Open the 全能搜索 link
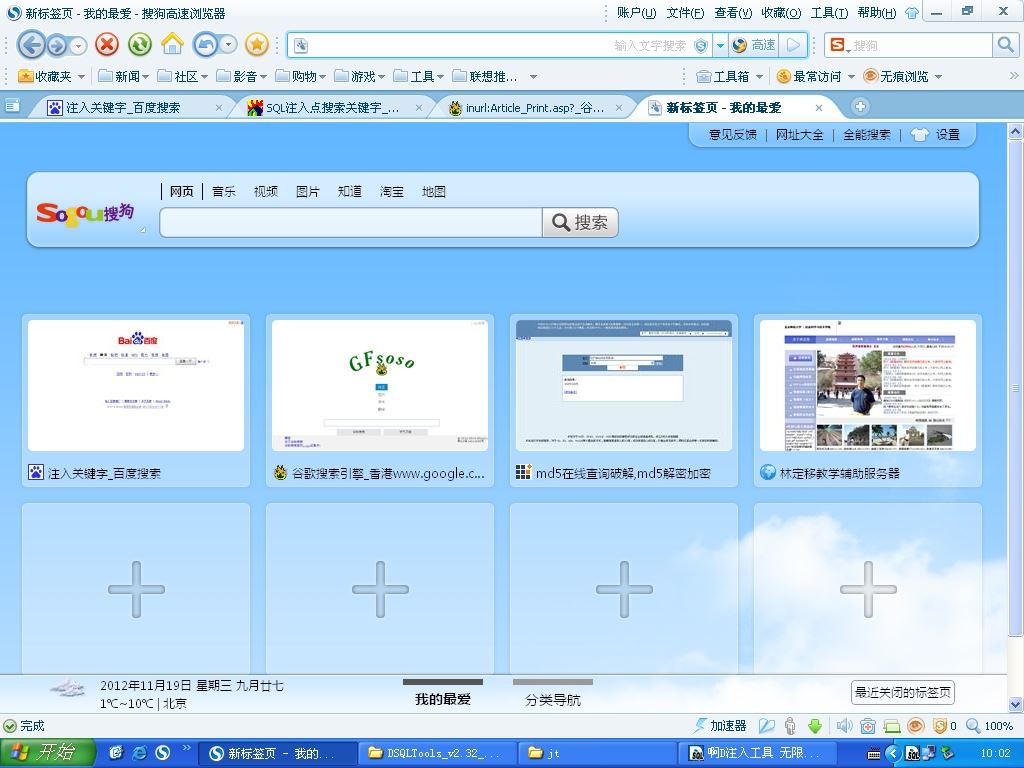The height and width of the screenshot is (768, 1024). pyautogui.click(x=867, y=135)
